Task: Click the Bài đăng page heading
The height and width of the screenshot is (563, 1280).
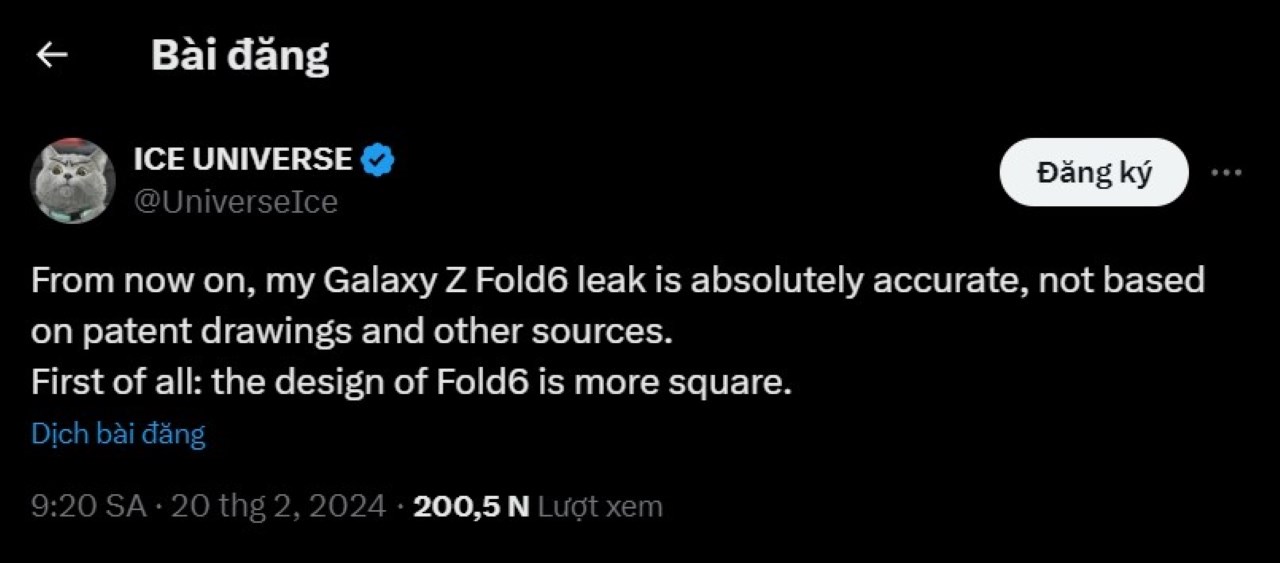Action: pyautogui.click(x=240, y=56)
